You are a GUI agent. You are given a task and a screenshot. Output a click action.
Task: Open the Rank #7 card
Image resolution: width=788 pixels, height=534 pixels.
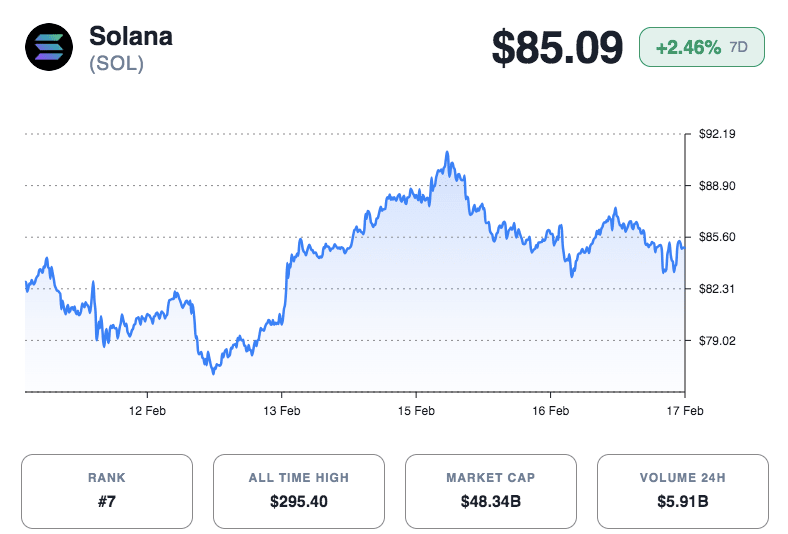(106, 490)
